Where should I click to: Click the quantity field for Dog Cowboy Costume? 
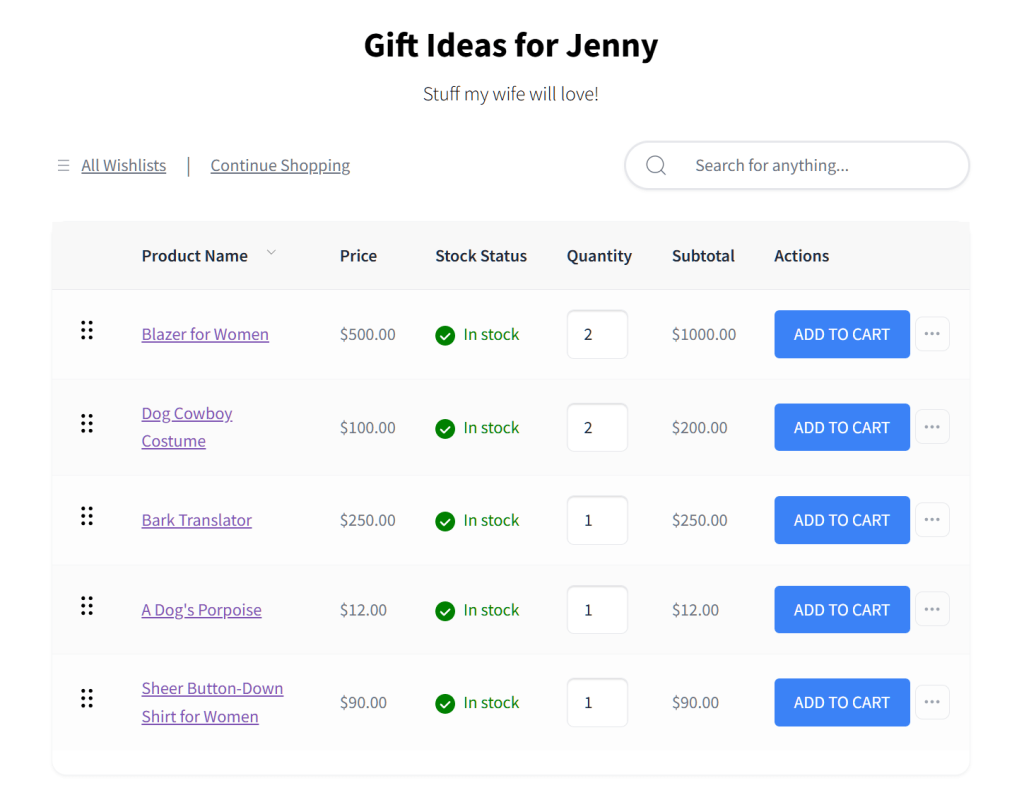point(597,427)
